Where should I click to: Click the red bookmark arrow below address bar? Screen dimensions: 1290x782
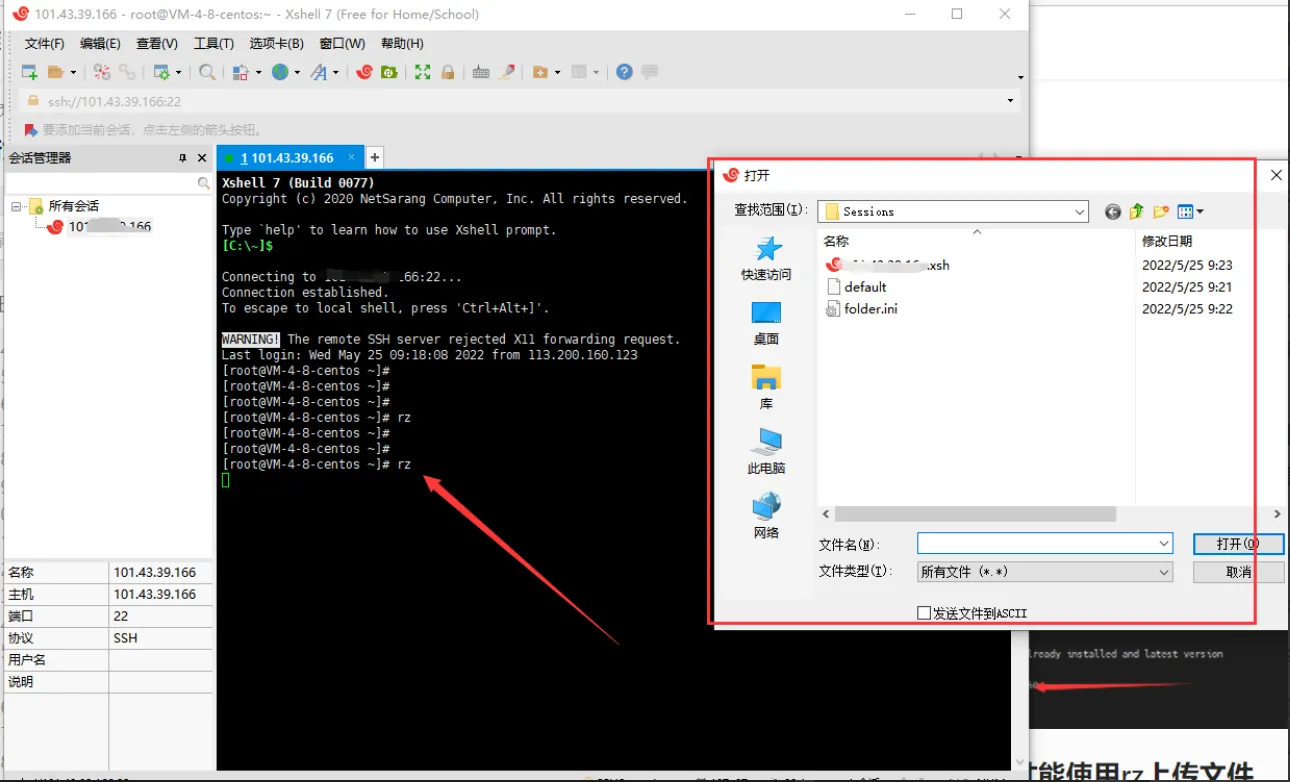[x=31, y=130]
